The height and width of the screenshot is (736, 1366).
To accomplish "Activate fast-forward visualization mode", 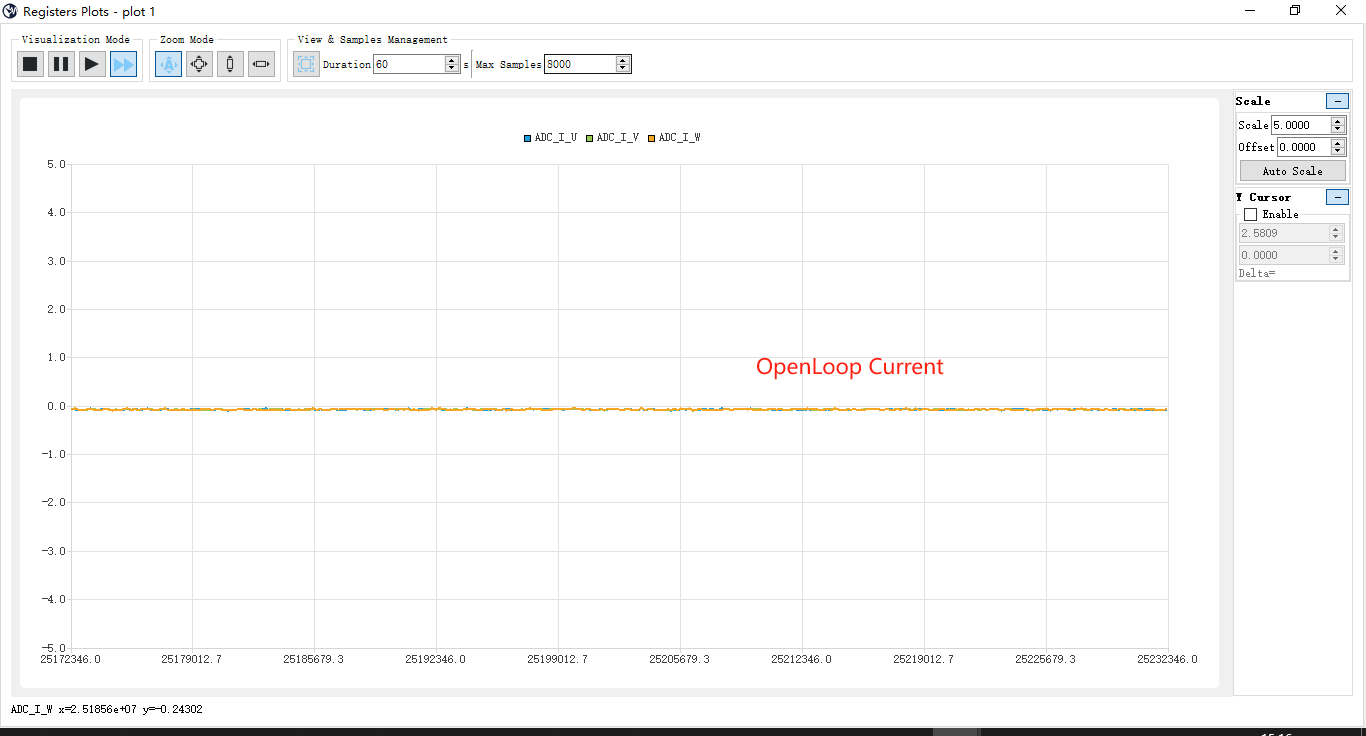I will pos(122,63).
